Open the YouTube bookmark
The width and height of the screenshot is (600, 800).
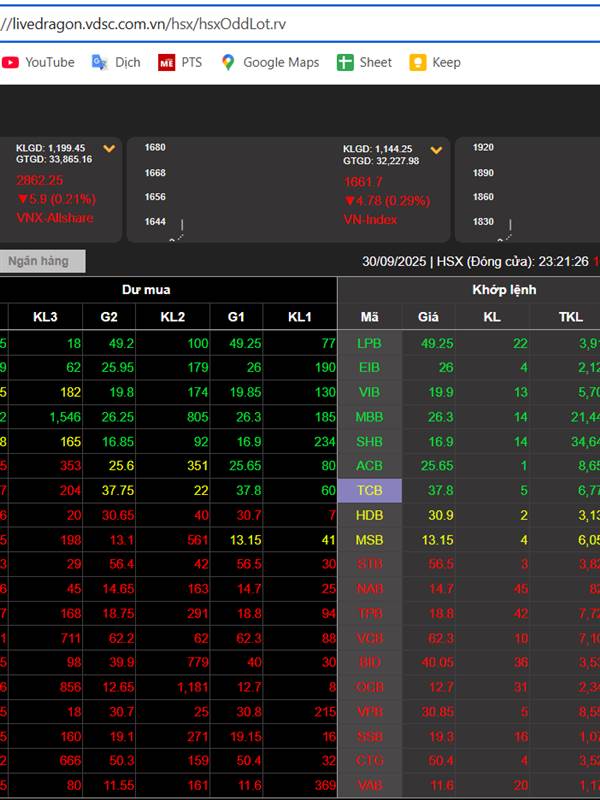click(38, 62)
